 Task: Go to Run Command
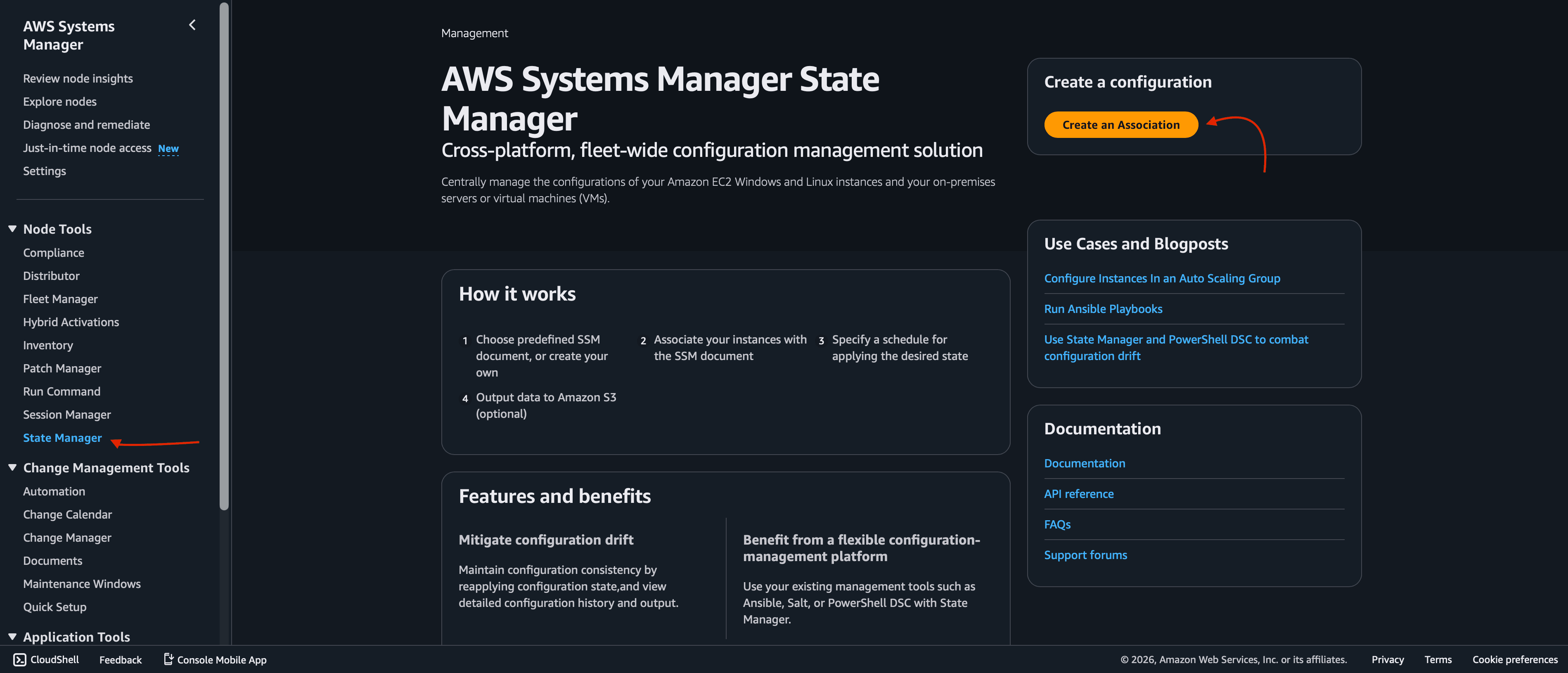coord(62,391)
